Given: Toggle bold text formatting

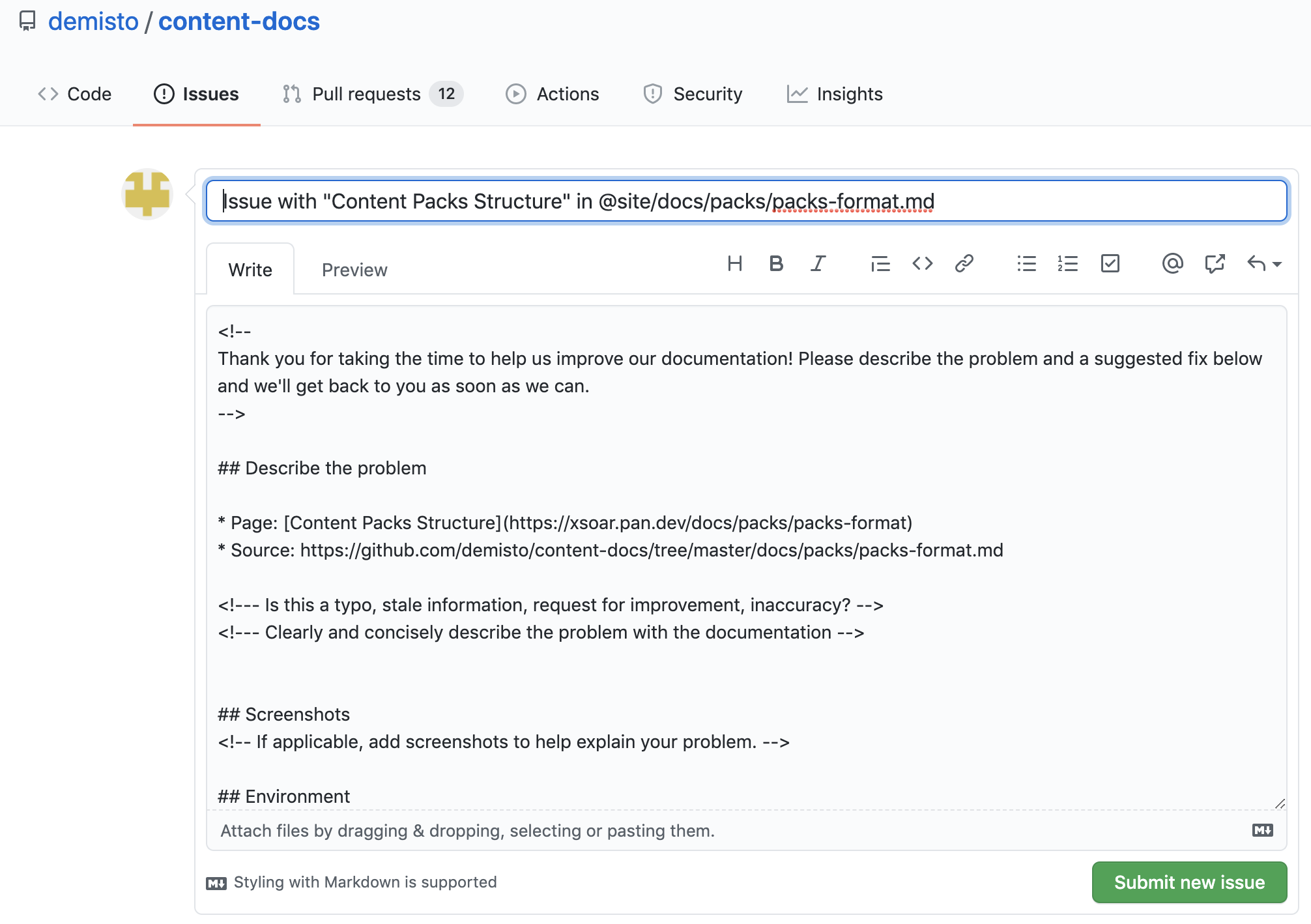Looking at the screenshot, I should [x=776, y=263].
